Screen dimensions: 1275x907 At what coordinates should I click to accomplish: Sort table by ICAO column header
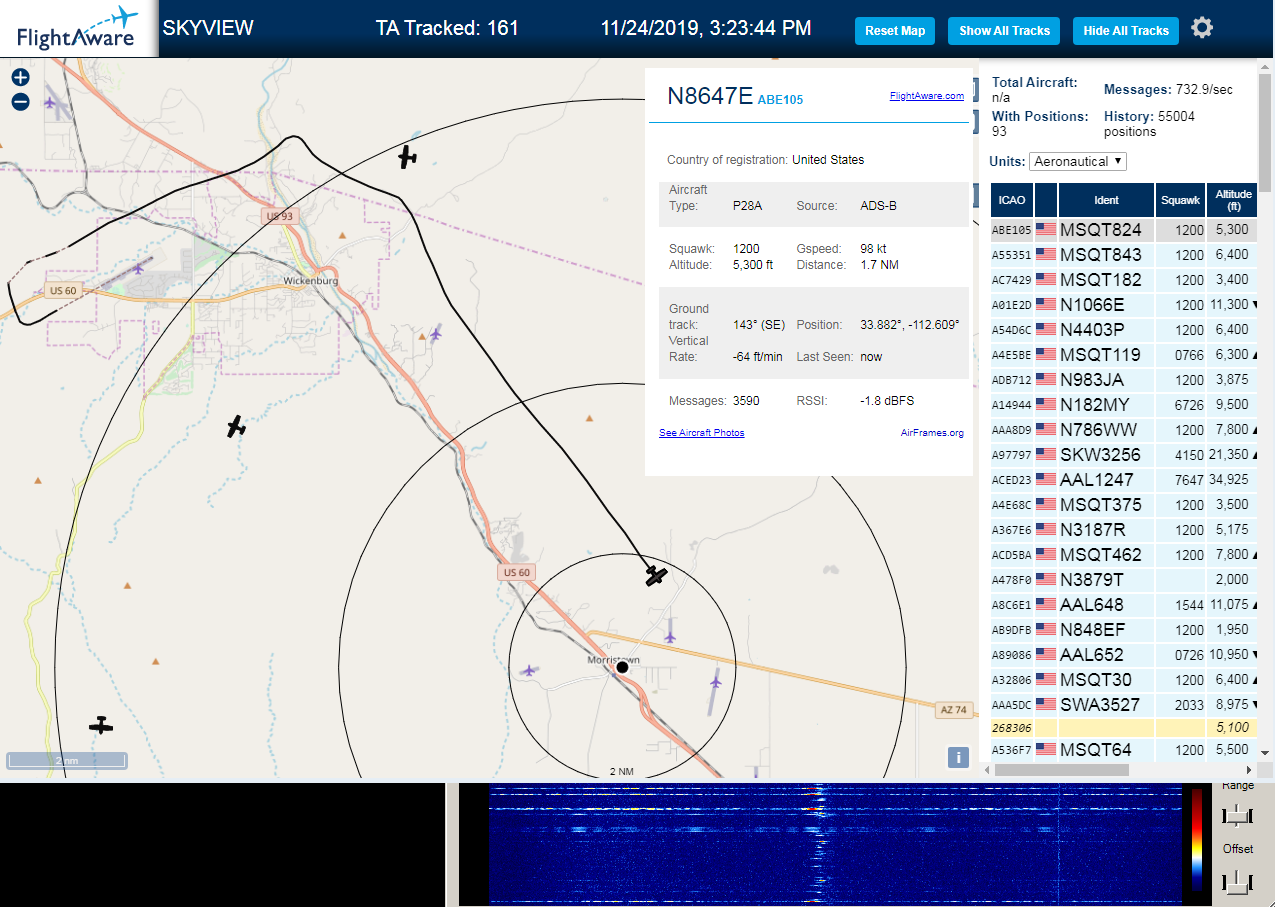[1012, 200]
